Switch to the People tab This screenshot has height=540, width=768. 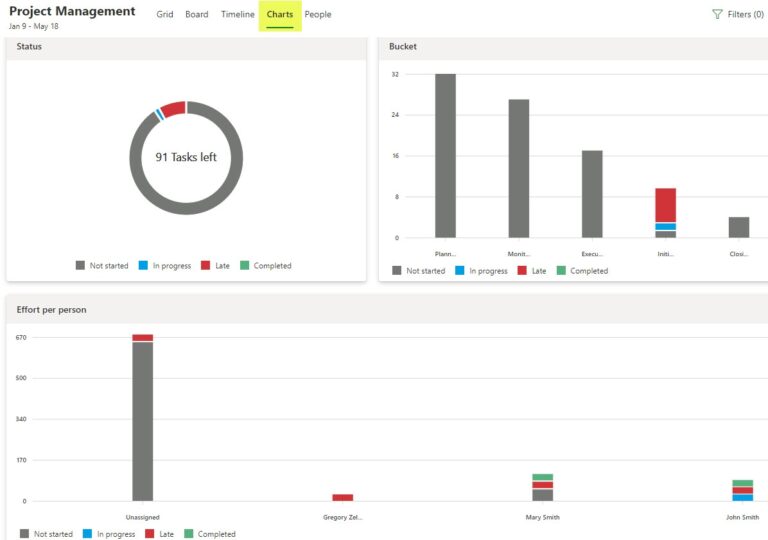[x=317, y=14]
